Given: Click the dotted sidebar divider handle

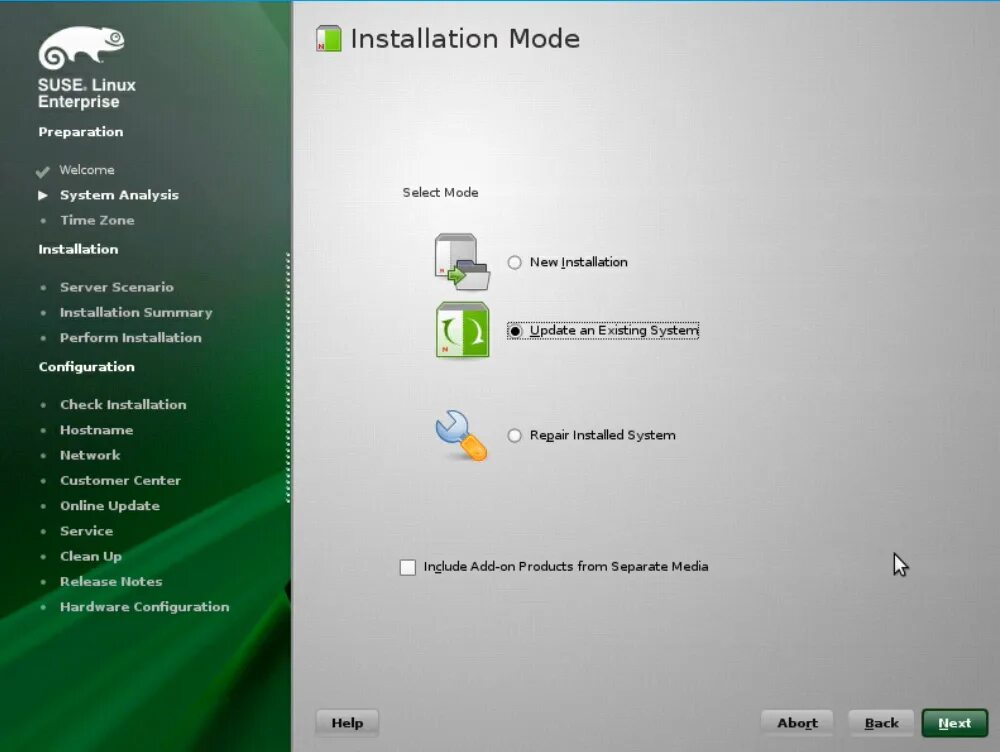Looking at the screenshot, I should pos(288,378).
